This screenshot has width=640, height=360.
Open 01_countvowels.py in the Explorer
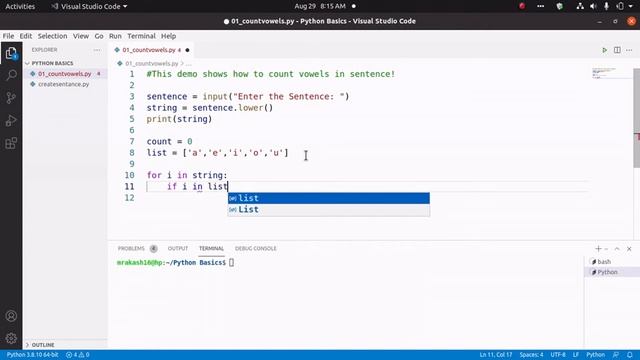click(x=64, y=74)
